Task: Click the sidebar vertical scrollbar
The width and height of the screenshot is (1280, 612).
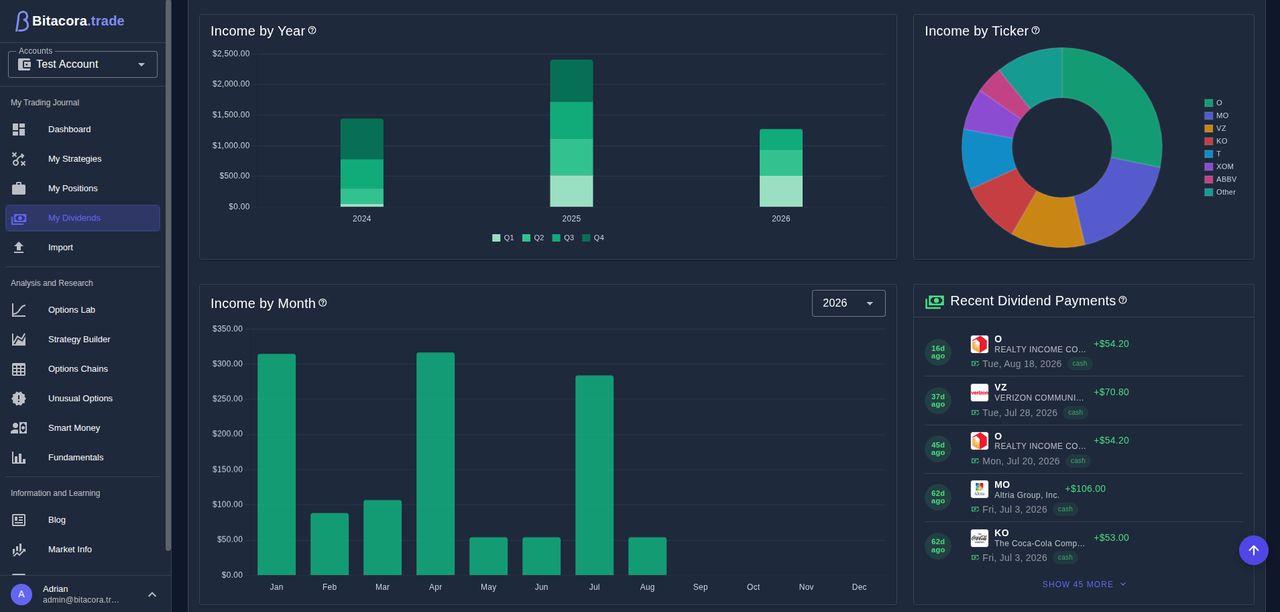Action: tap(168, 275)
